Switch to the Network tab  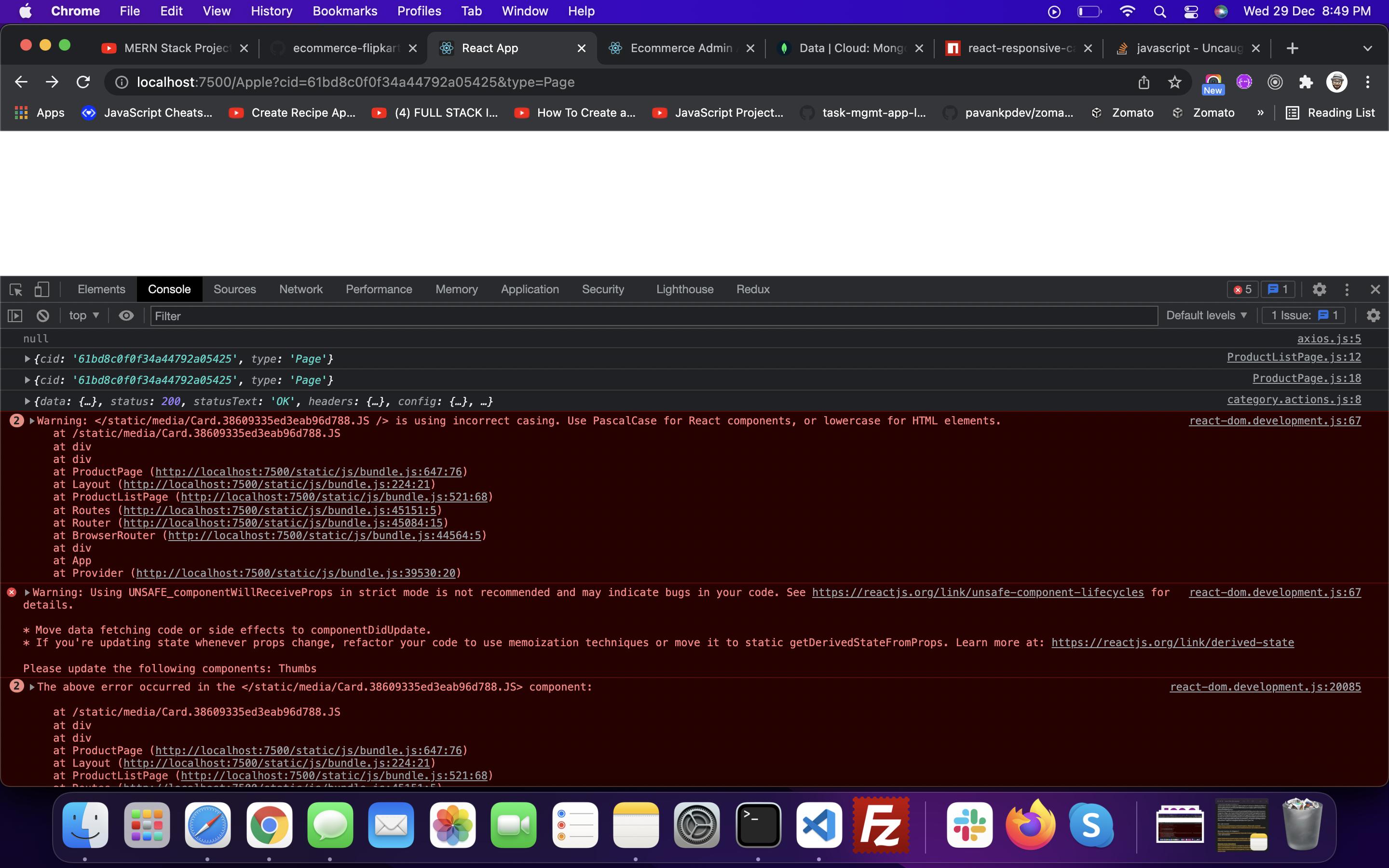click(301, 289)
